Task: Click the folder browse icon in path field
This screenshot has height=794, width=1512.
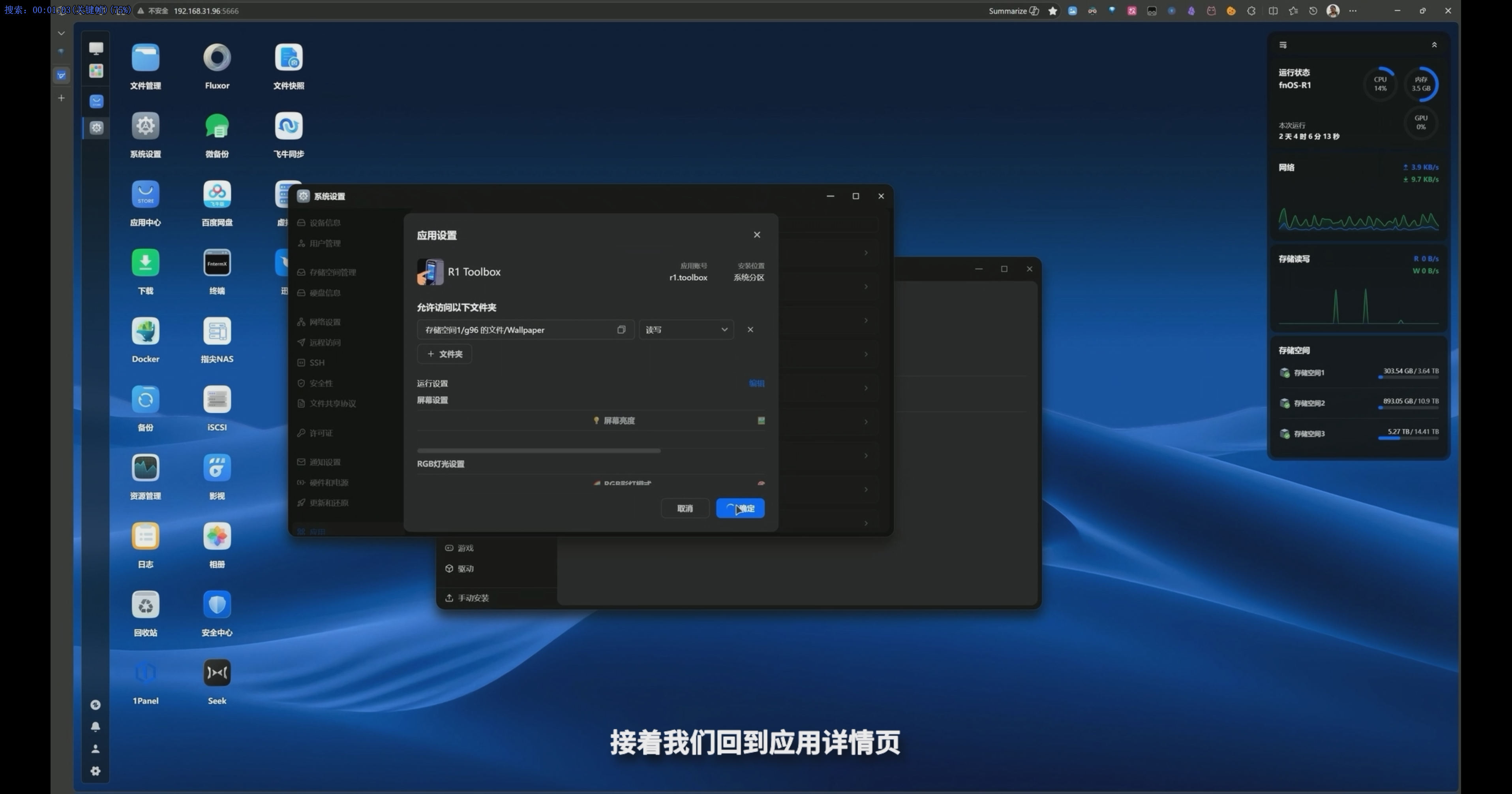Action: 621,329
